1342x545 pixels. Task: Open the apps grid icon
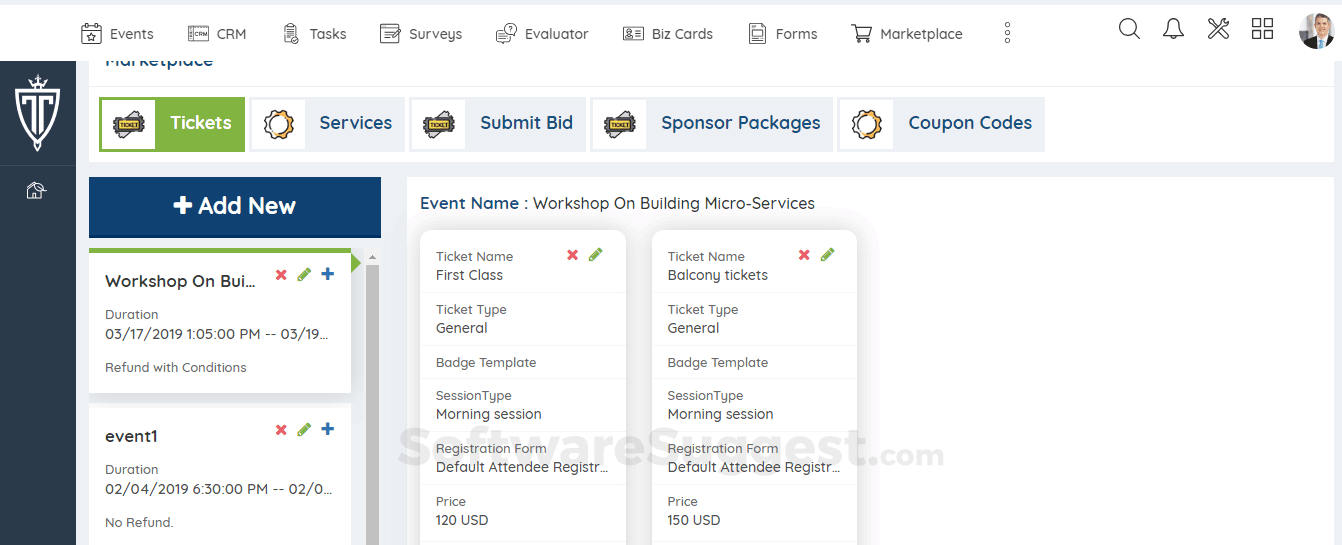pos(1262,29)
